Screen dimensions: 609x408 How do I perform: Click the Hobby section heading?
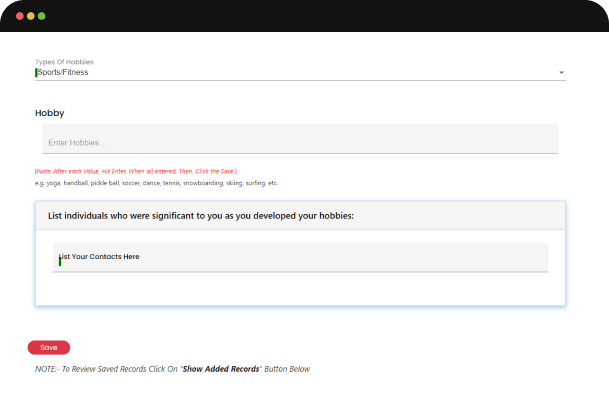tap(50, 113)
